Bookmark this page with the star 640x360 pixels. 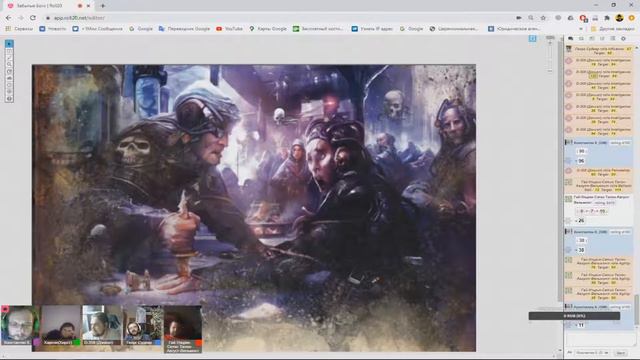tap(543, 18)
